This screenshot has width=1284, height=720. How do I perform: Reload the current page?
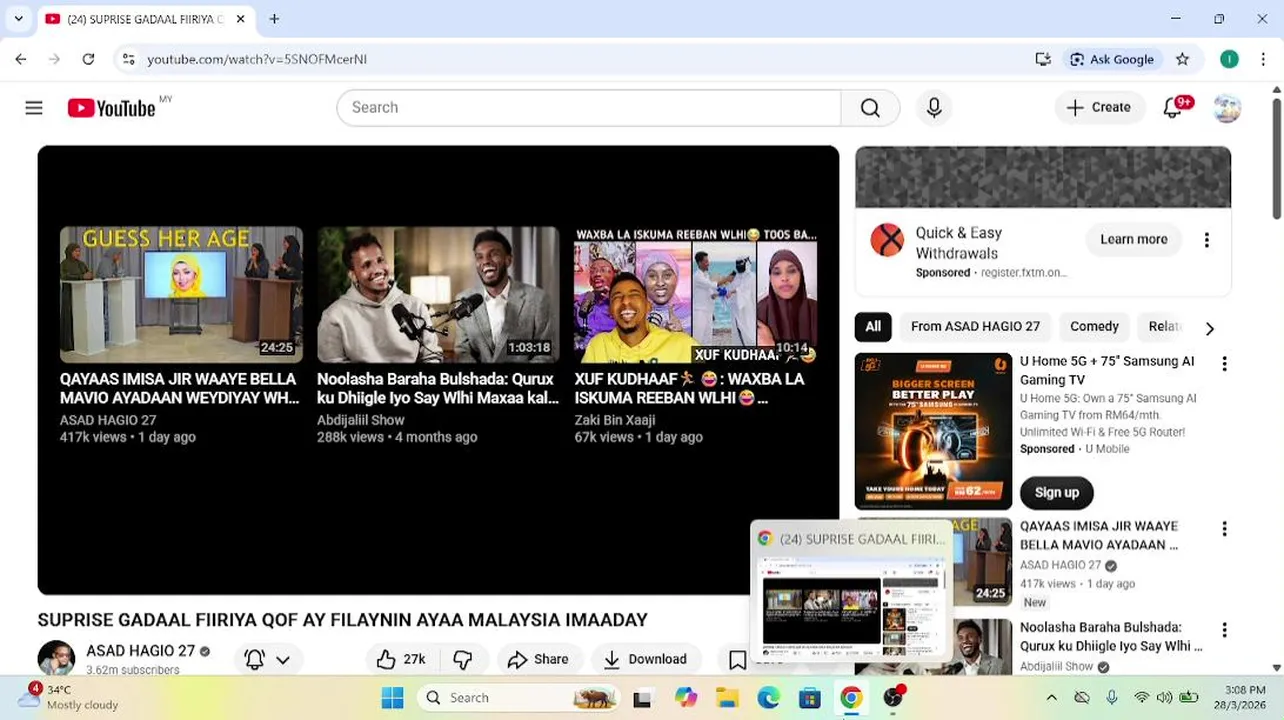tap(88, 59)
